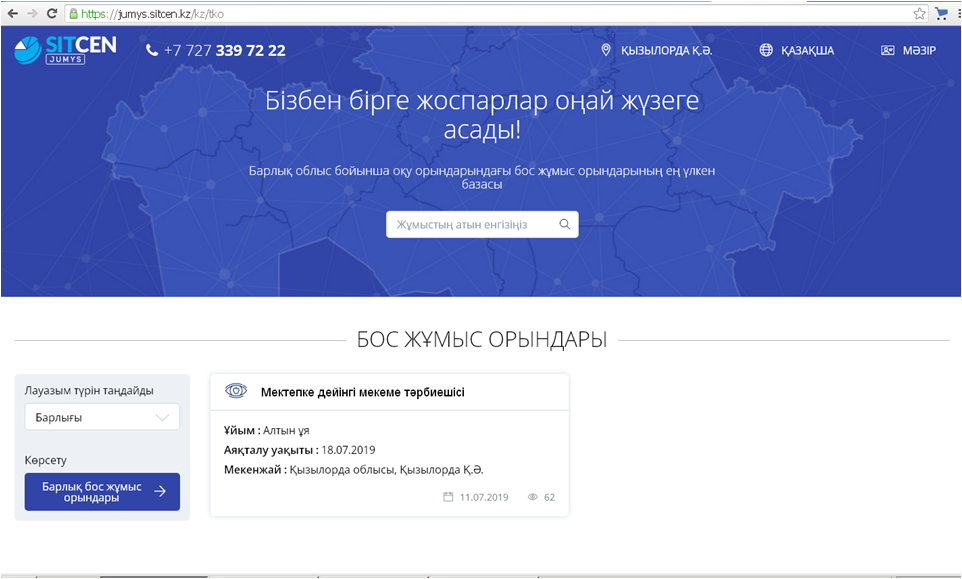Screen dimensions: 962x579
Task: Click the browser forward arrow
Action: [32, 13]
